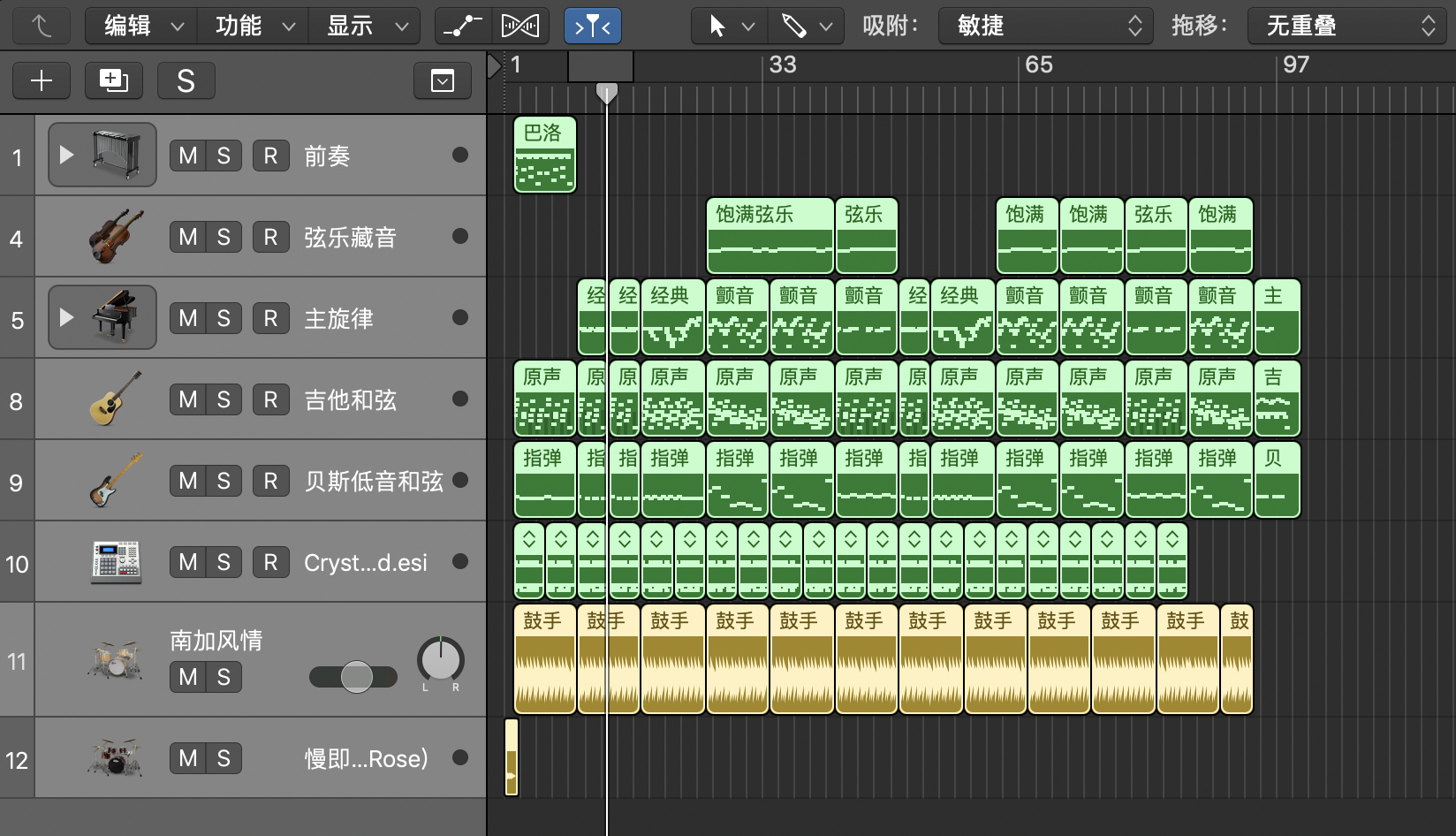Mute the 南加风情 drummer track
This screenshot has width=1456, height=836.
(x=187, y=677)
